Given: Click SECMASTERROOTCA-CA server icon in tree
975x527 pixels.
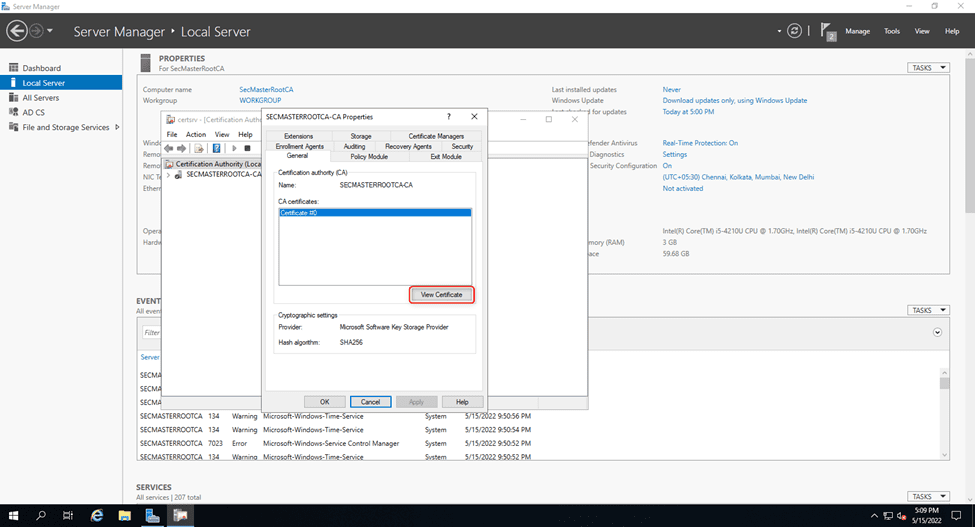Looking at the screenshot, I should click(178, 175).
